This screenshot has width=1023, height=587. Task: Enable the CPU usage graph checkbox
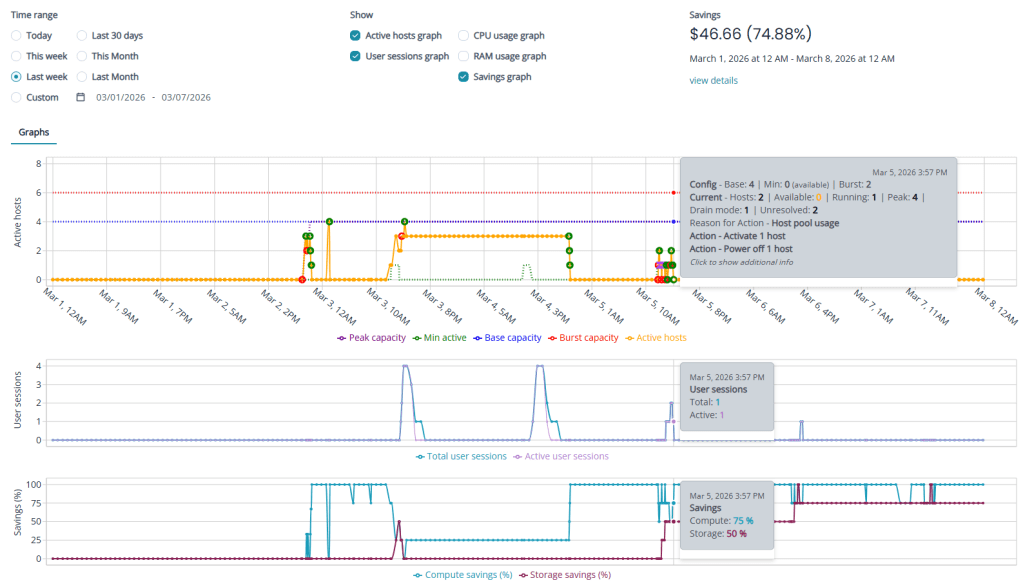click(464, 36)
